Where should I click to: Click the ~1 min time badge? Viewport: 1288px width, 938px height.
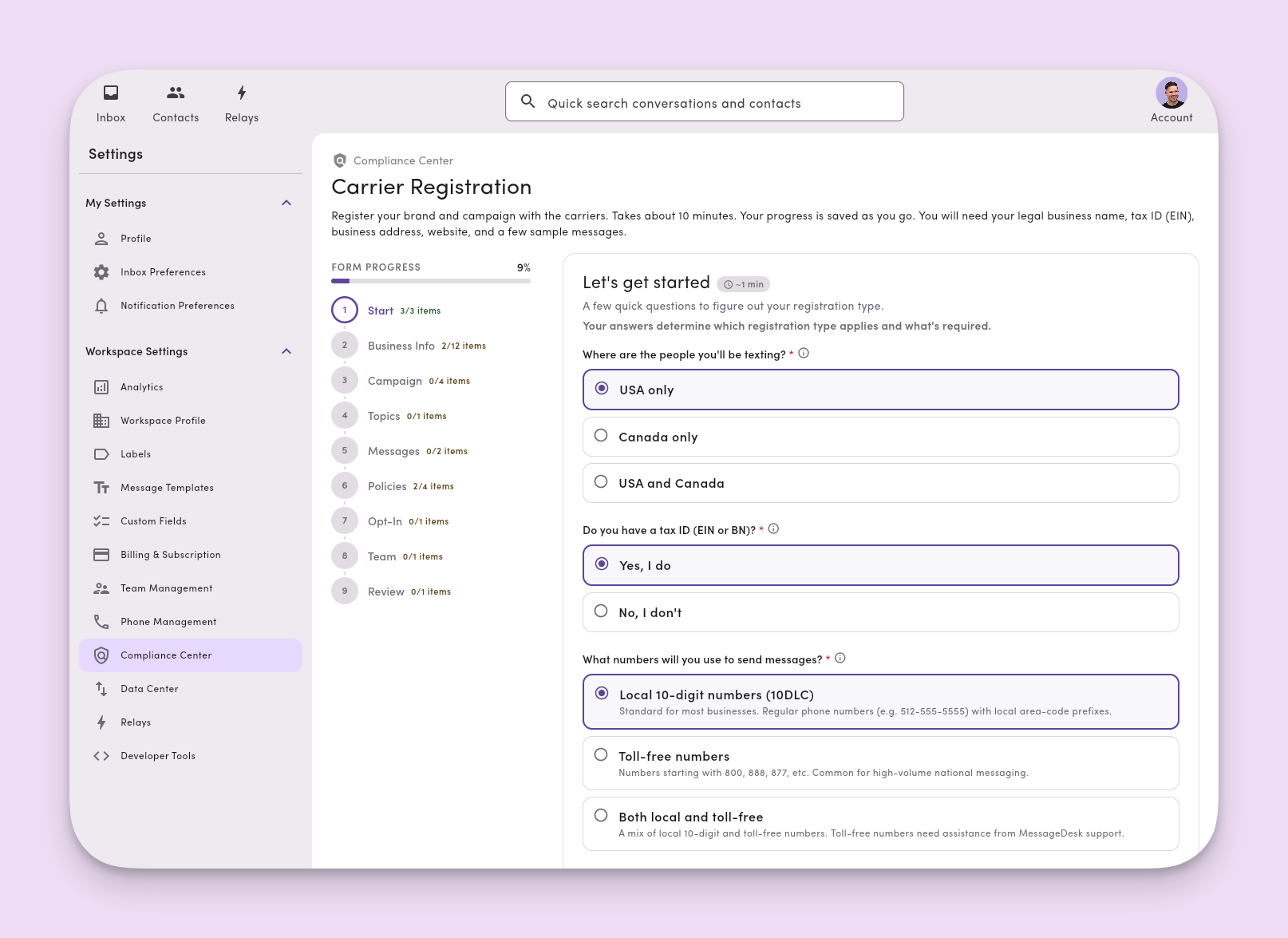point(743,284)
